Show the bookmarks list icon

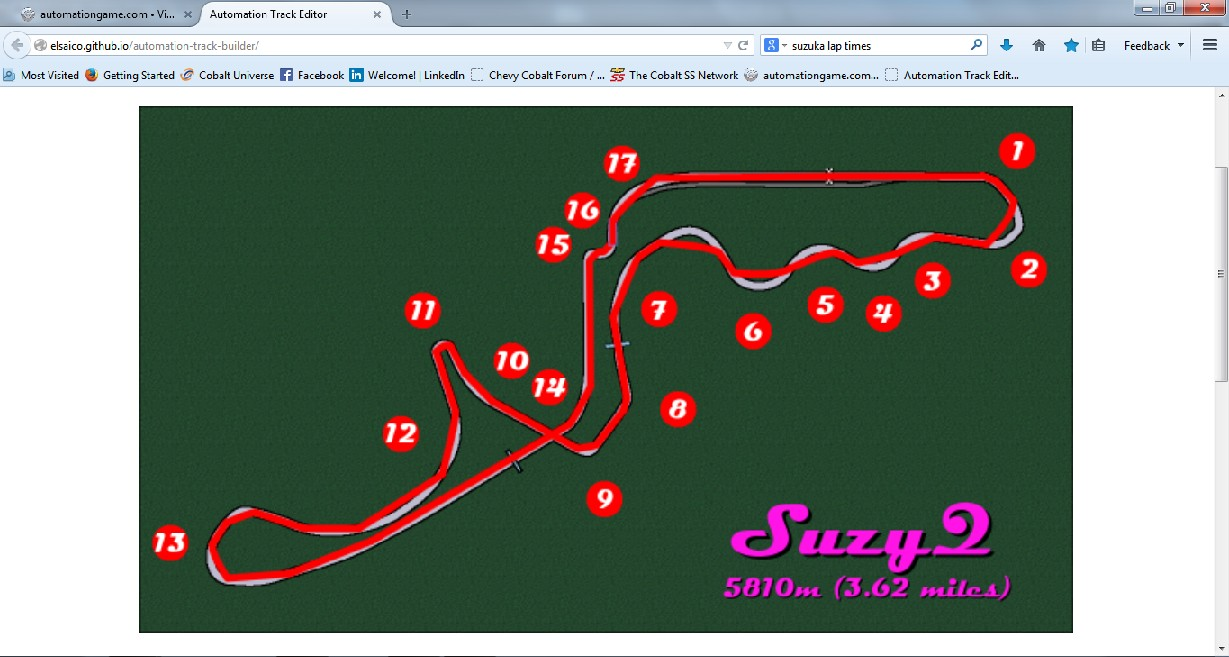[1098, 45]
